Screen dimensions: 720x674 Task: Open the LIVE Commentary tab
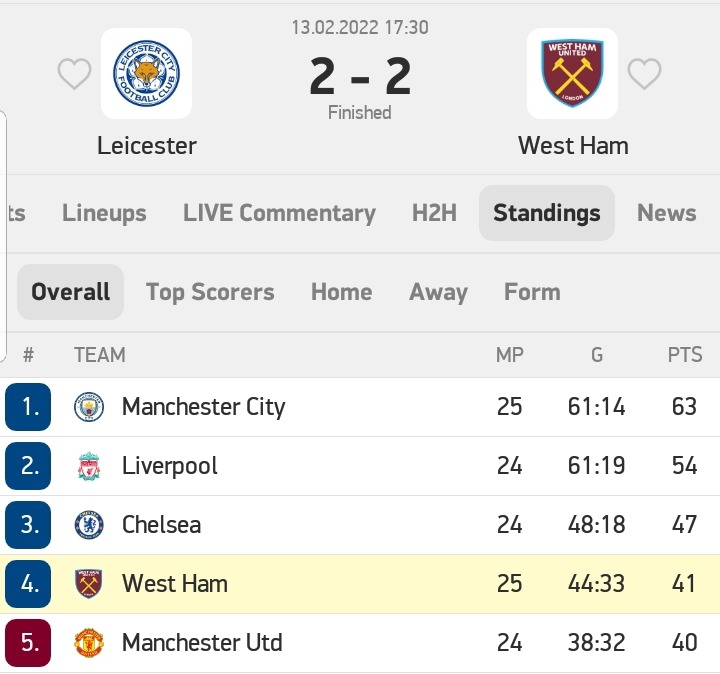pos(279,213)
